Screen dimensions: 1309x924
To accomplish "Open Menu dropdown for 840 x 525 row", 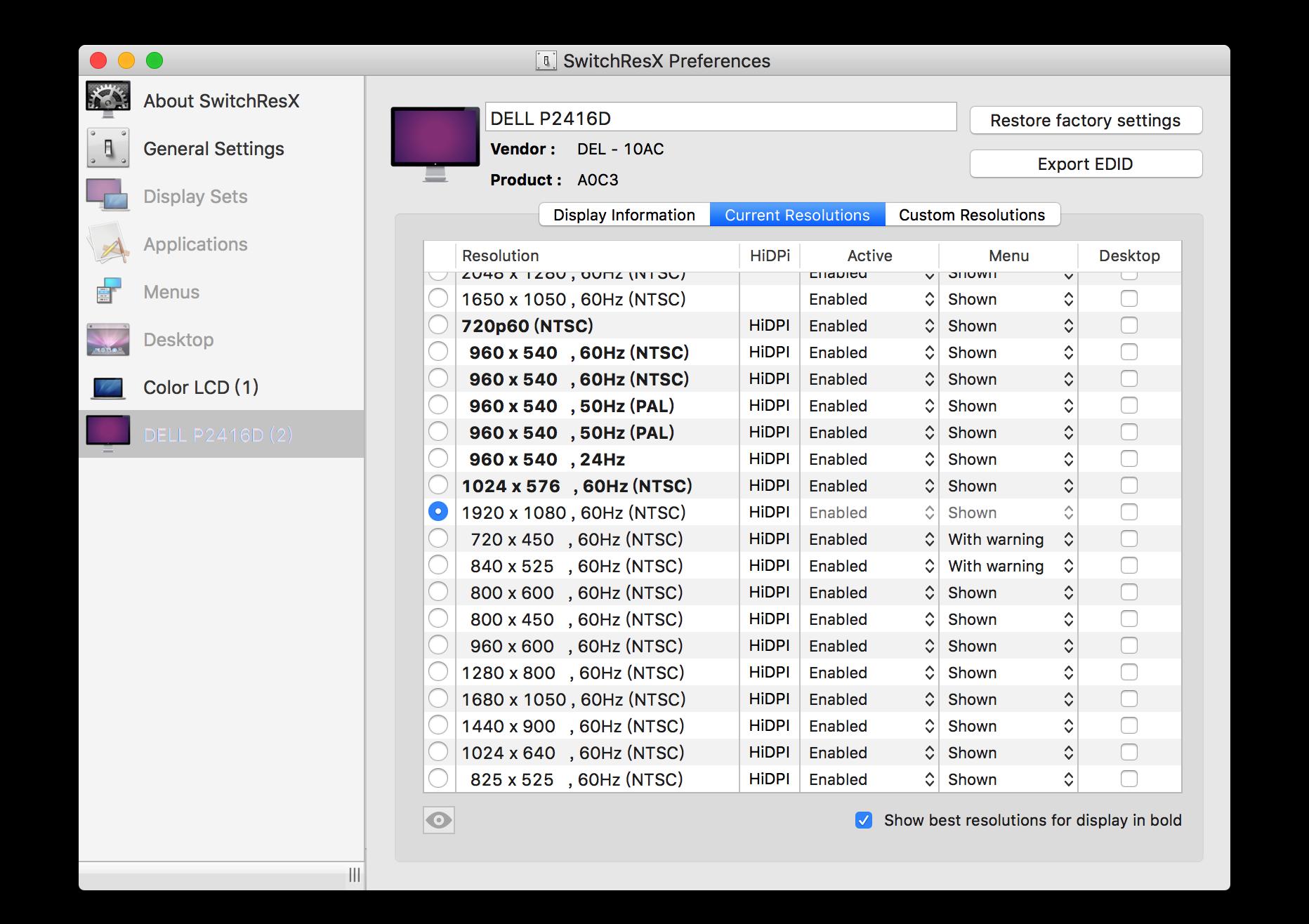I will pos(1010,566).
